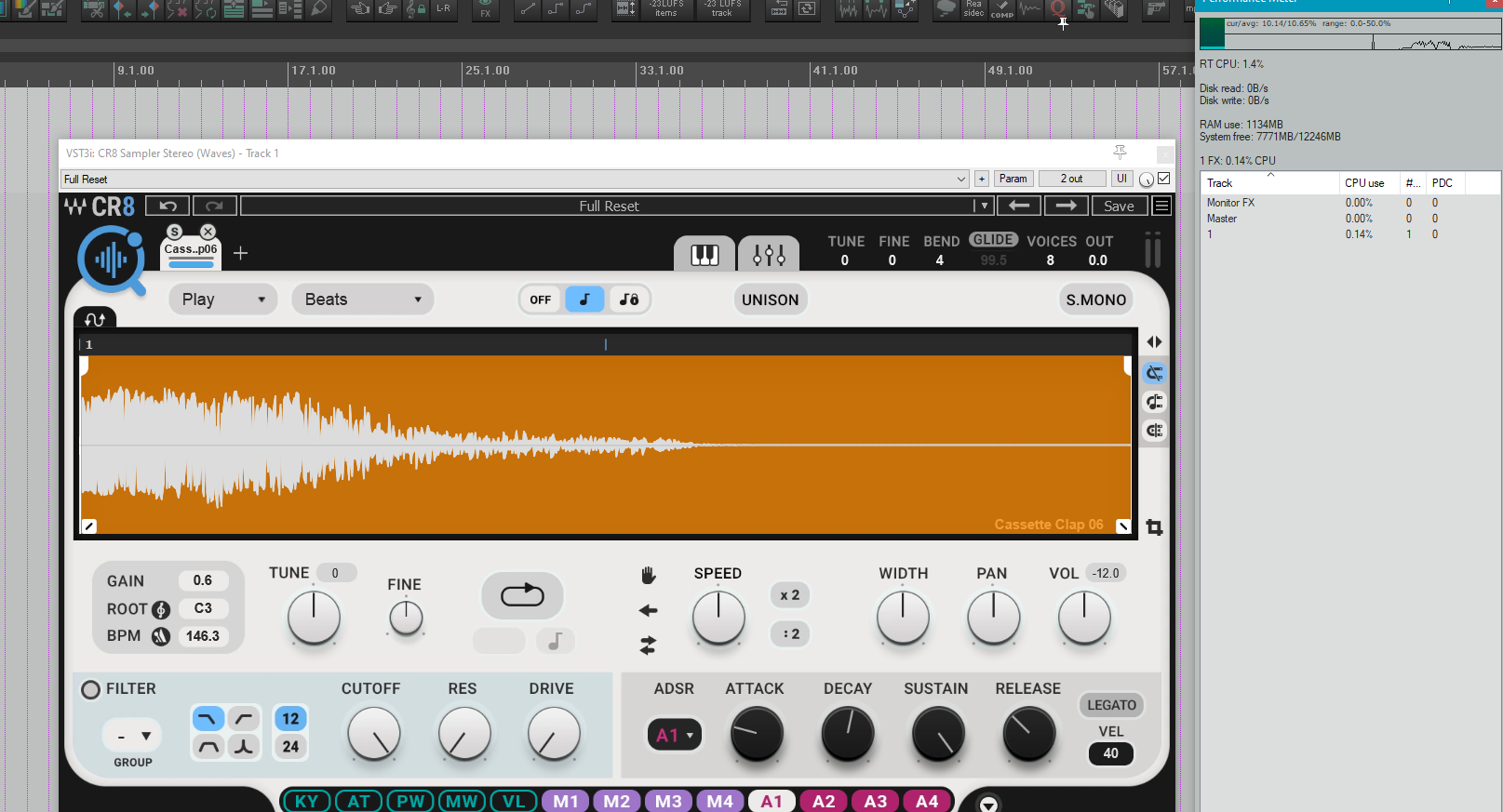This screenshot has height=812, width=1503.
Task: Open the ADSR A1 envelope dropdown
Action: click(x=674, y=735)
